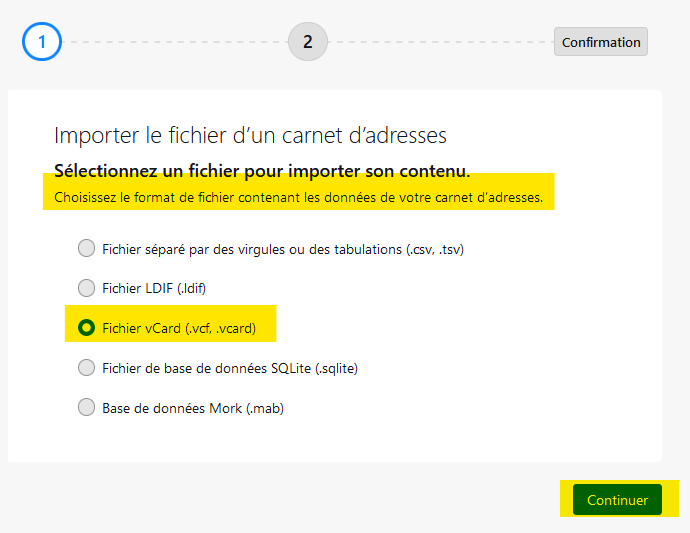Click the dashed line between steps 1 and 2
Image resolution: width=690 pixels, height=533 pixels.
(x=175, y=42)
